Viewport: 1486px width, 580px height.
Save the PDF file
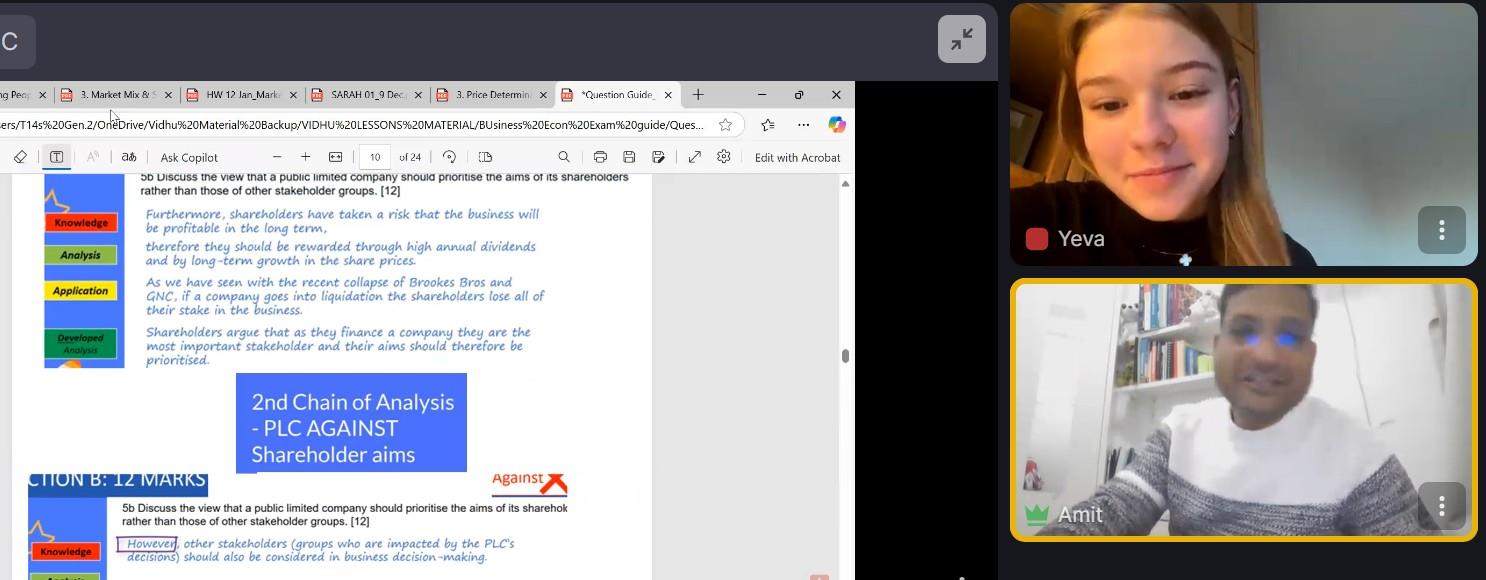click(629, 157)
